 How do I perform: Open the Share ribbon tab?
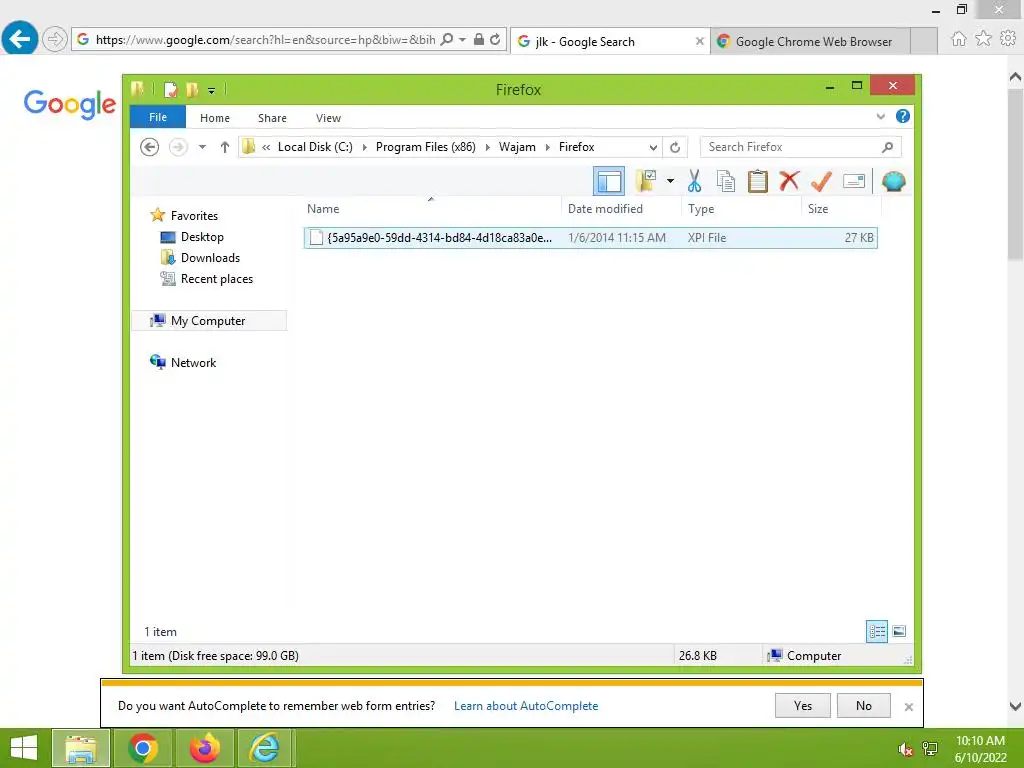coord(272,118)
